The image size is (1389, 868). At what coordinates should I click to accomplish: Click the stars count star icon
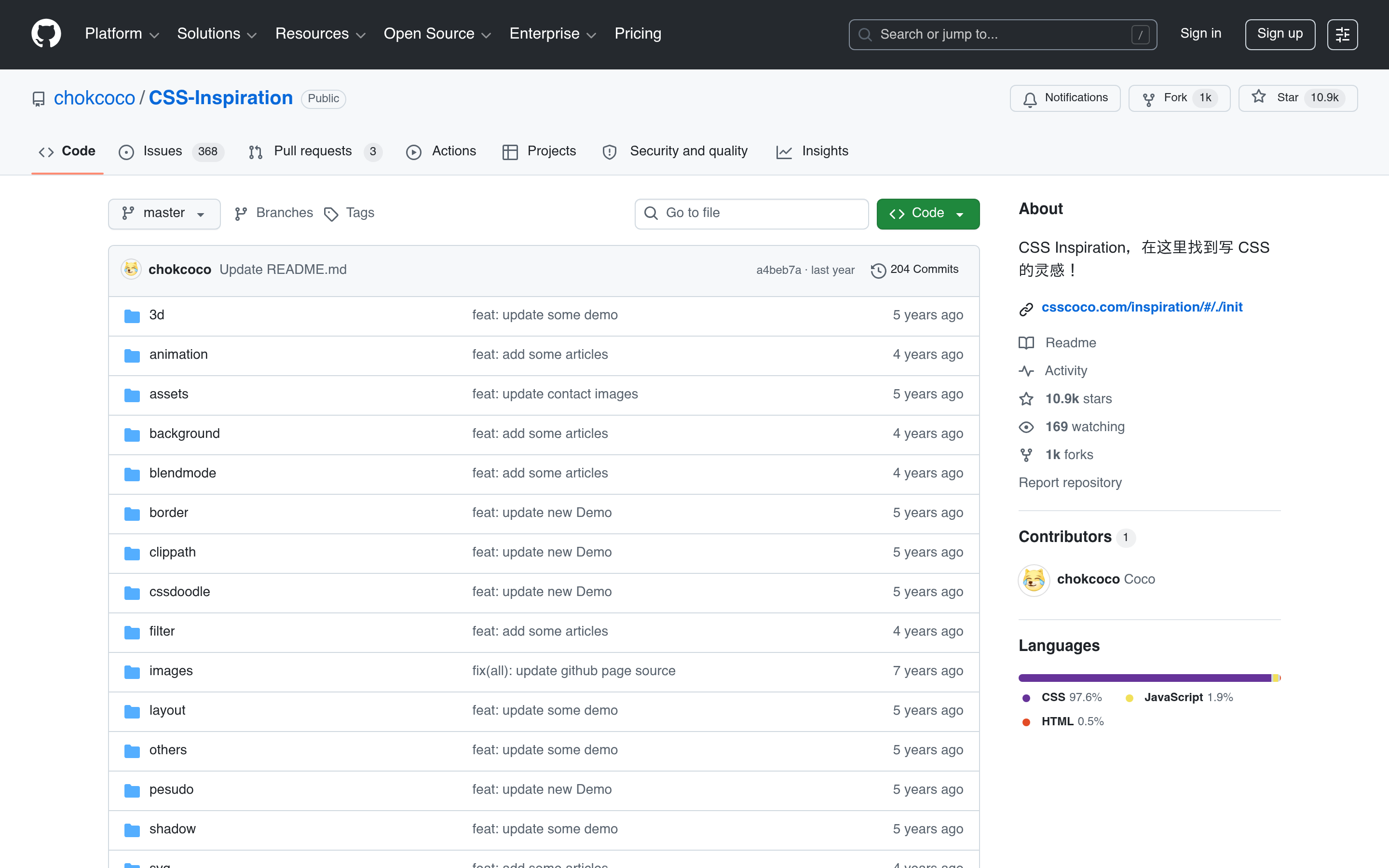click(1026, 399)
